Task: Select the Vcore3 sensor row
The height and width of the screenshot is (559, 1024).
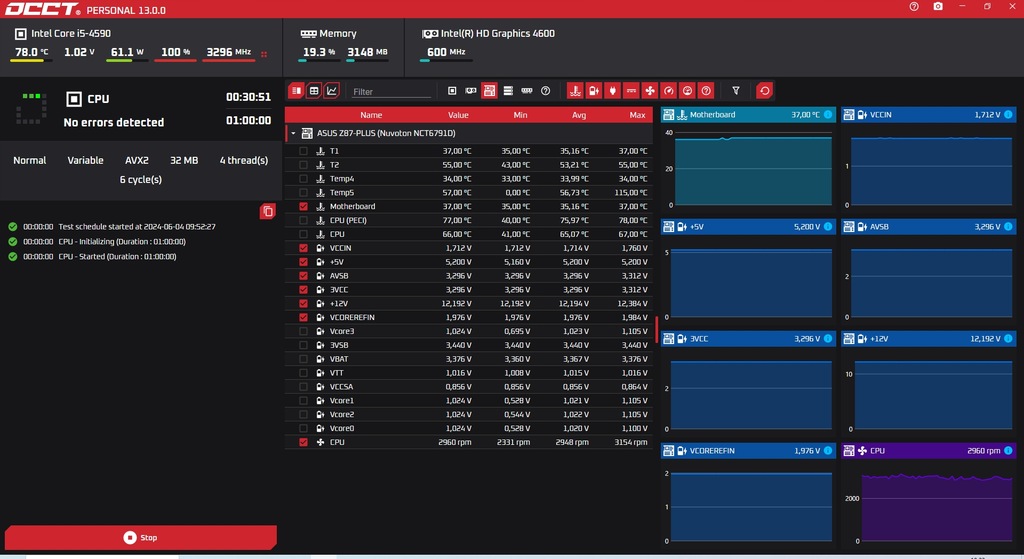Action: click(469, 331)
